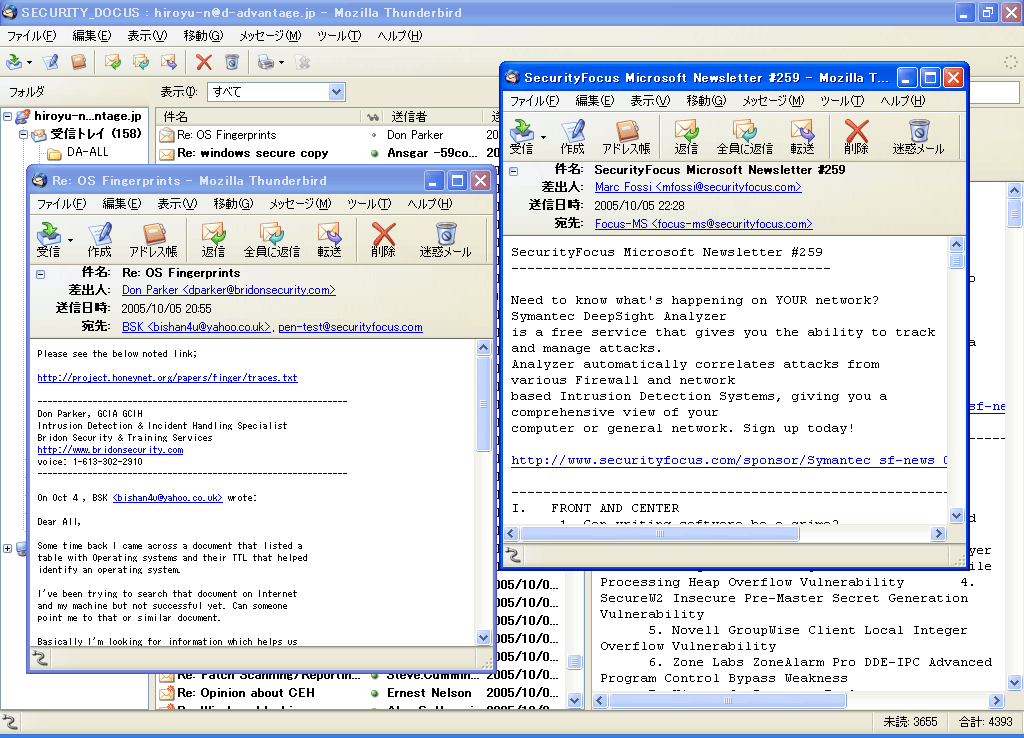Click the Don Parker dparker@bridonsecurity.com sender link
Viewport: 1024px width, 738px height.
tap(229, 290)
